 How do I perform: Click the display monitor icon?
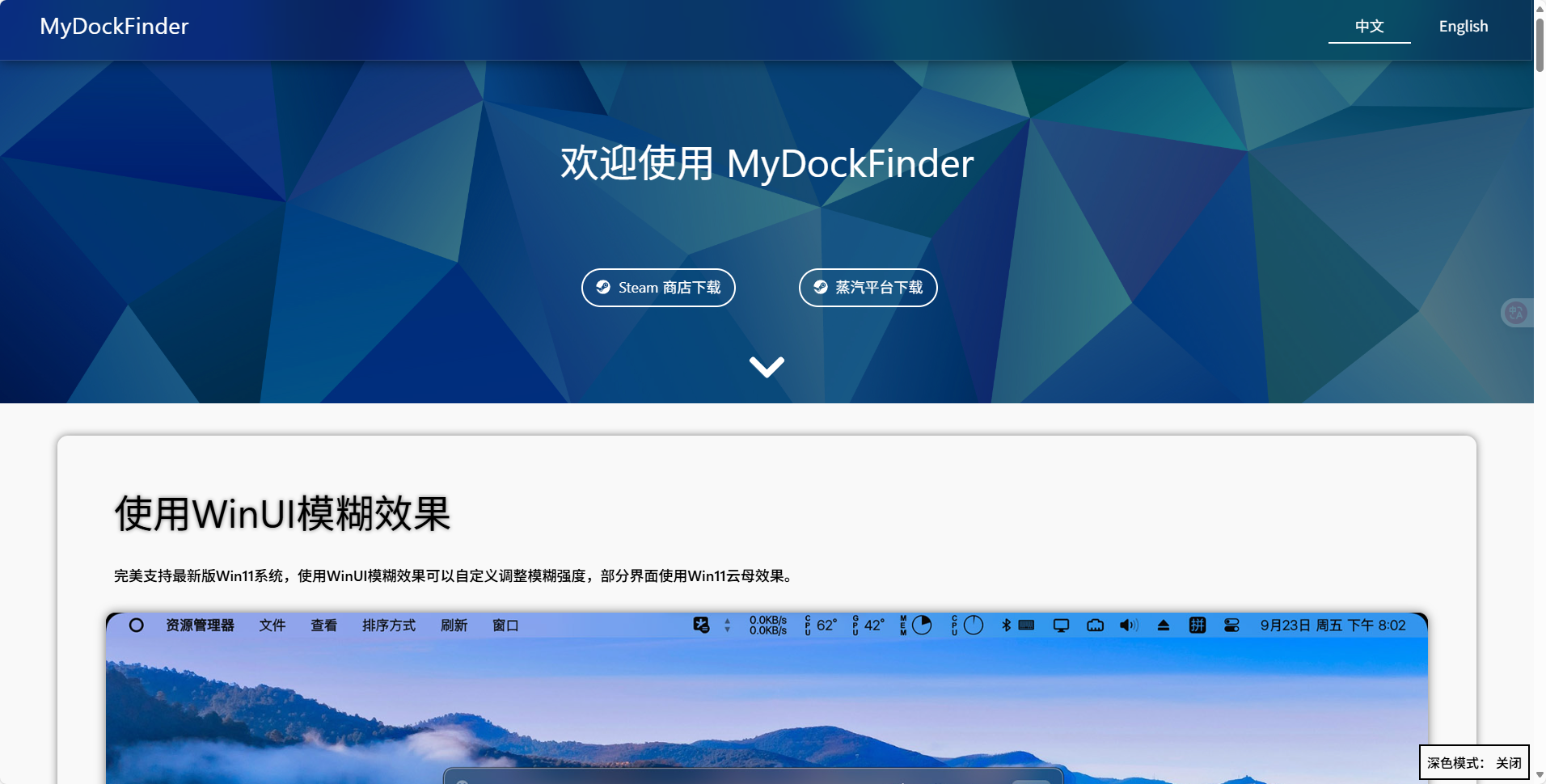(1062, 625)
